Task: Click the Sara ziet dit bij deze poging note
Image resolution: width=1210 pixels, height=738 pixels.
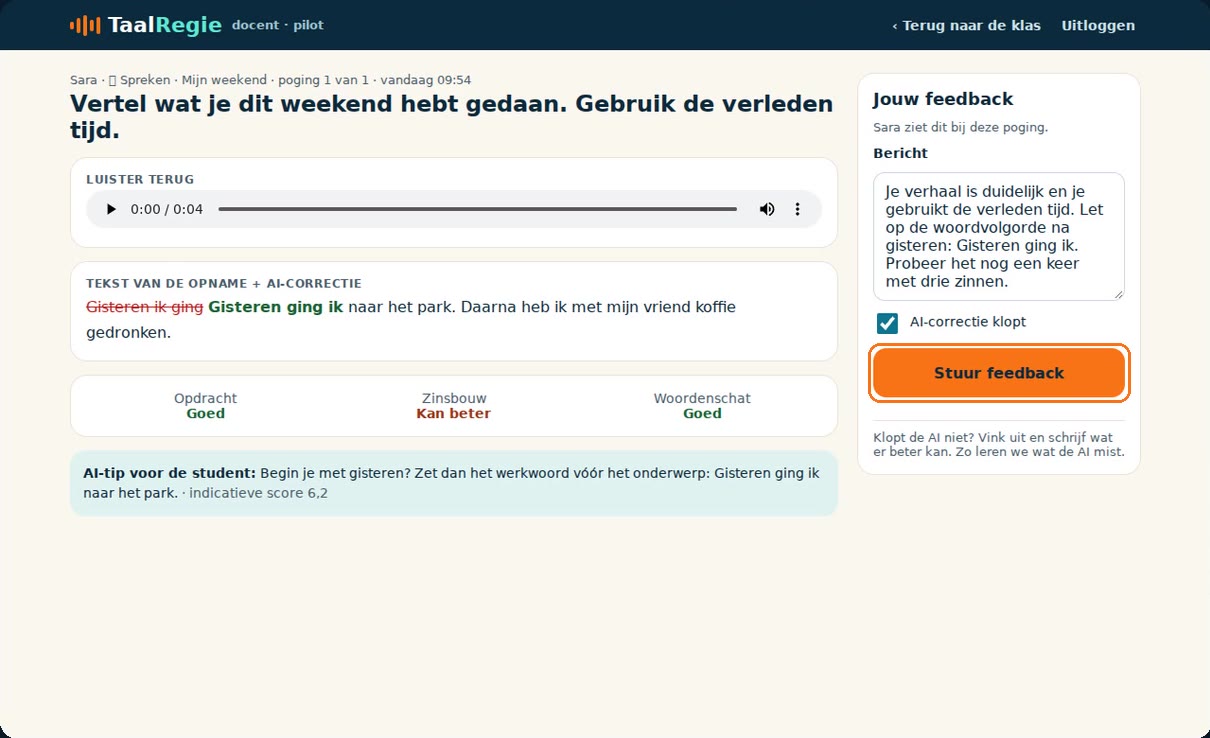Action: pos(961,127)
